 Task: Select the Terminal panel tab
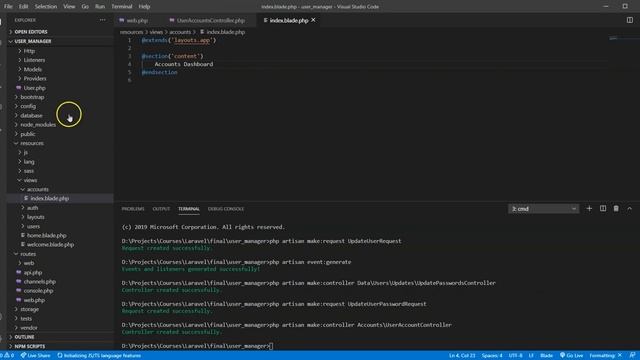tap(189, 209)
